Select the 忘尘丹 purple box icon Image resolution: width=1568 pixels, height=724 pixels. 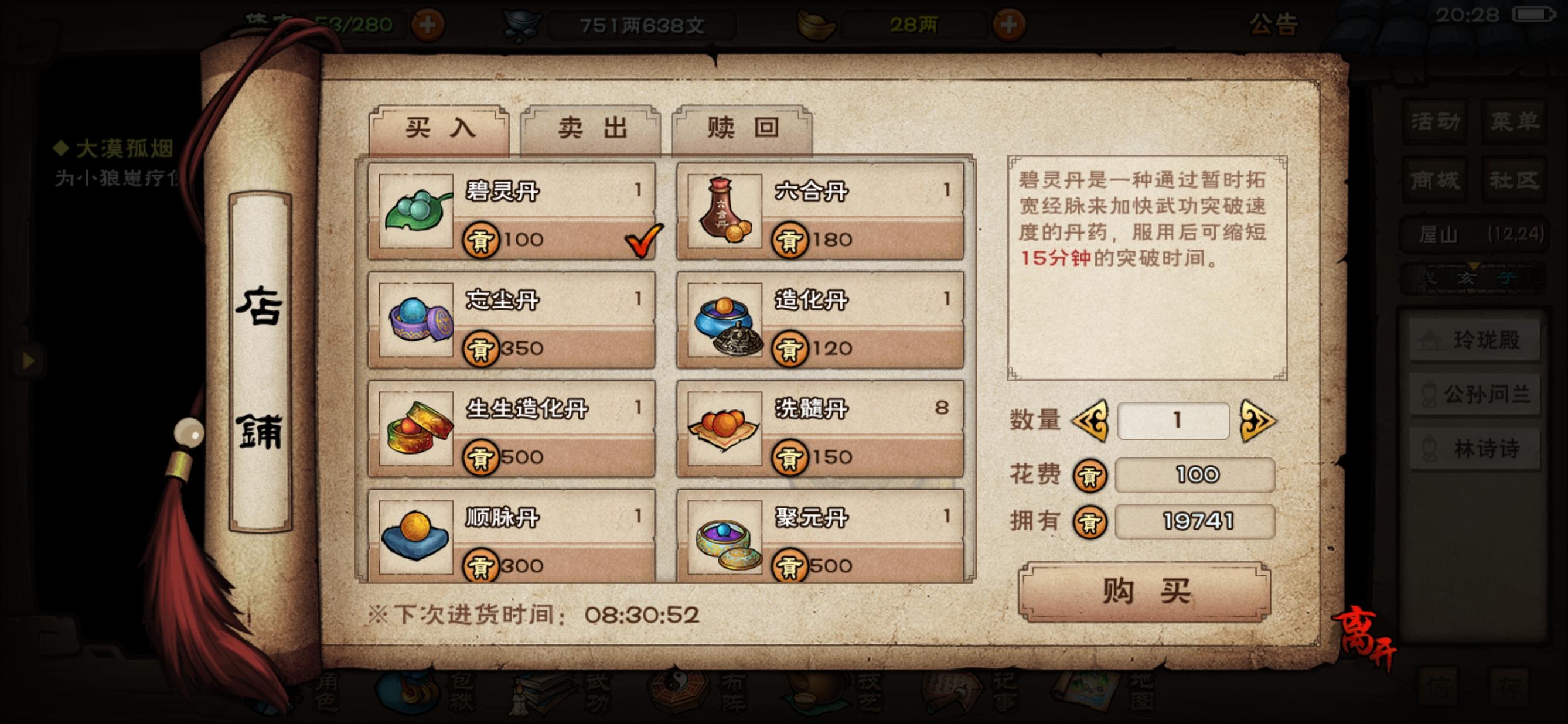[417, 319]
